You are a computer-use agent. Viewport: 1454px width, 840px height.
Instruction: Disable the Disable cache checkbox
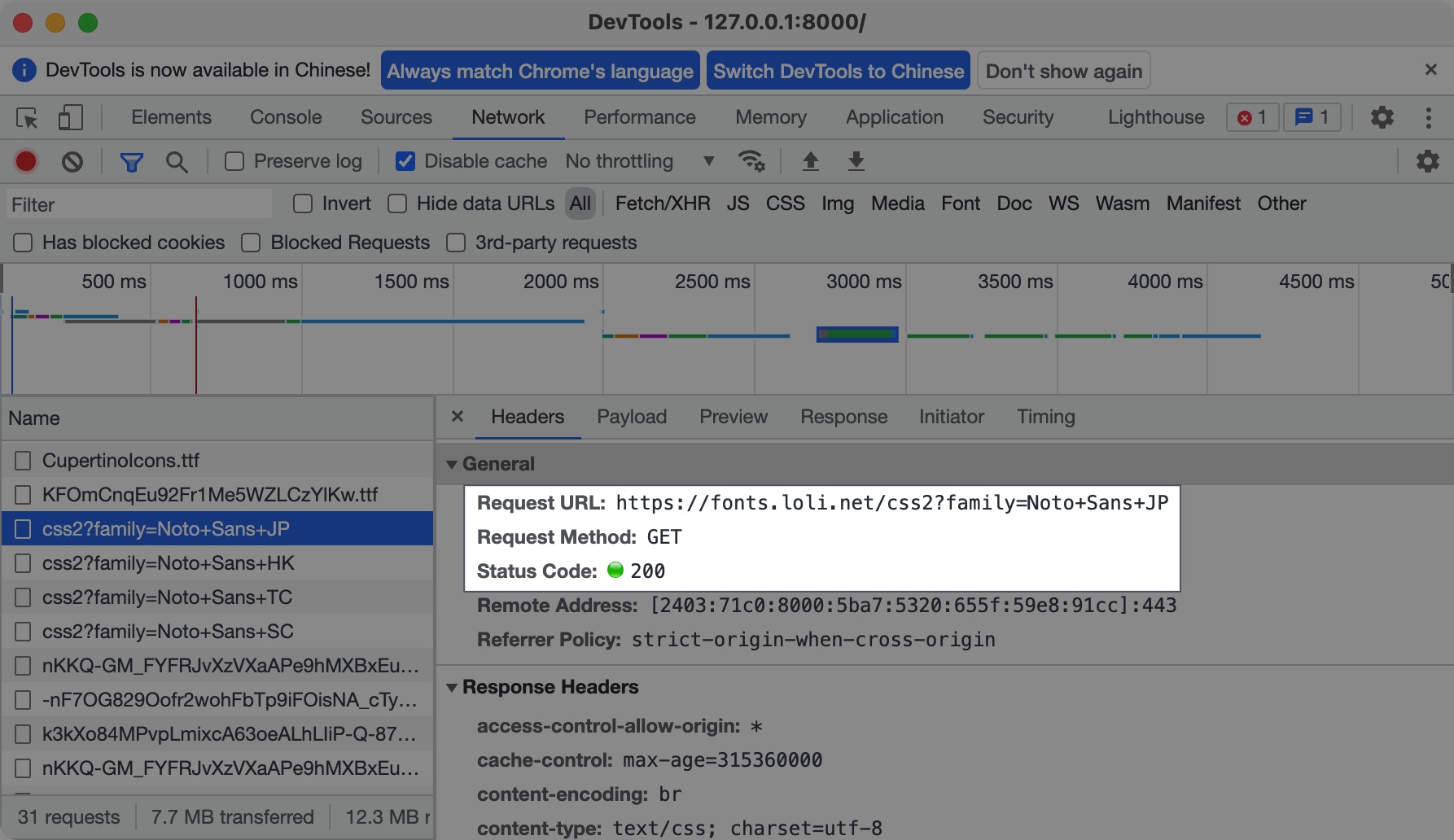coord(405,161)
